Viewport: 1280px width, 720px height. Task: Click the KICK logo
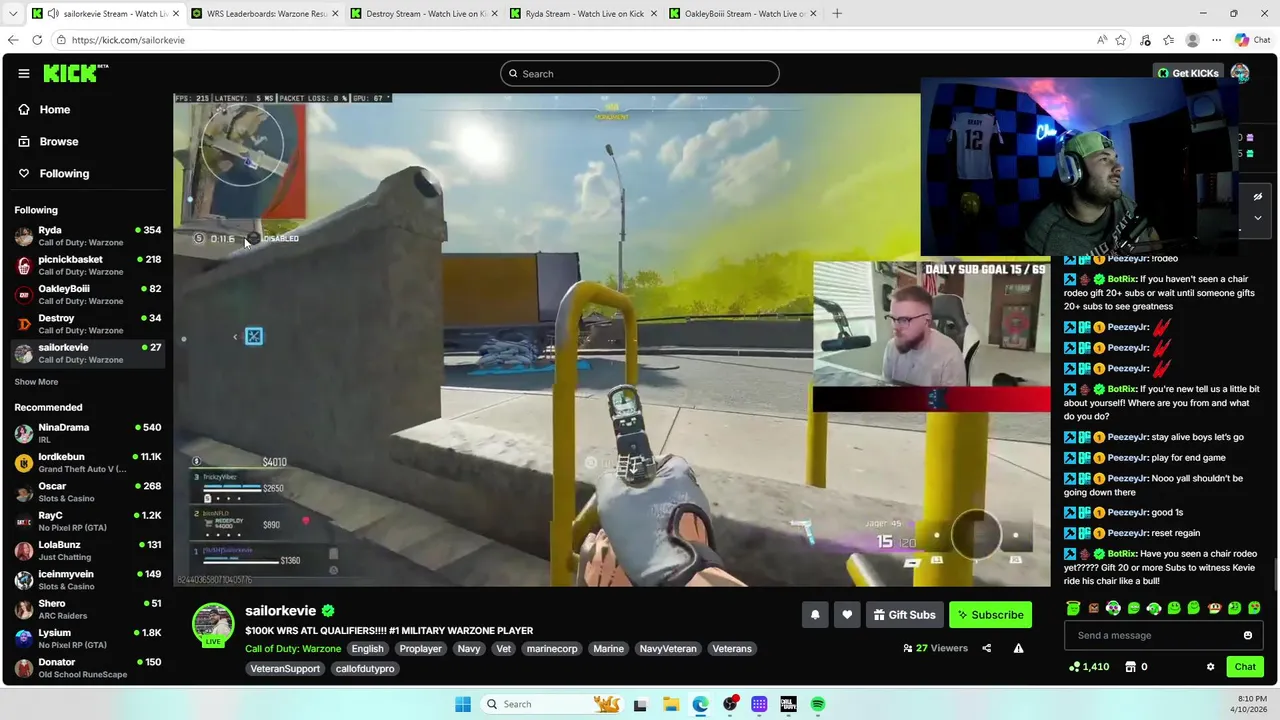pyautogui.click(x=75, y=73)
